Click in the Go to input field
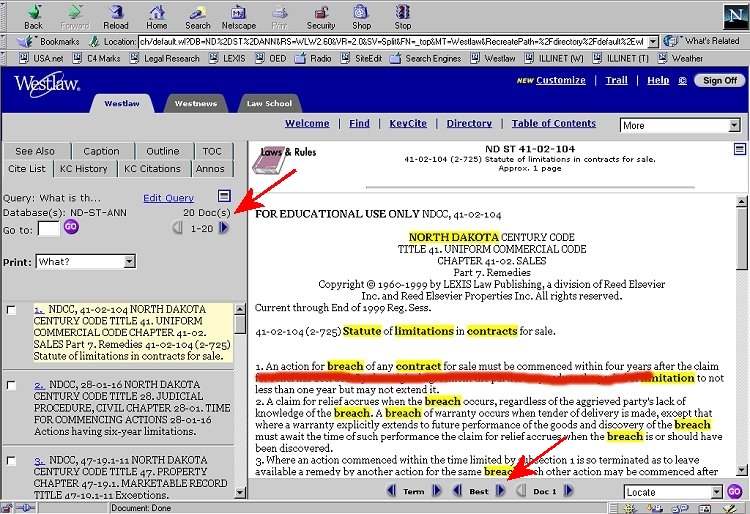Screen dimensions: 750x514 (48, 229)
